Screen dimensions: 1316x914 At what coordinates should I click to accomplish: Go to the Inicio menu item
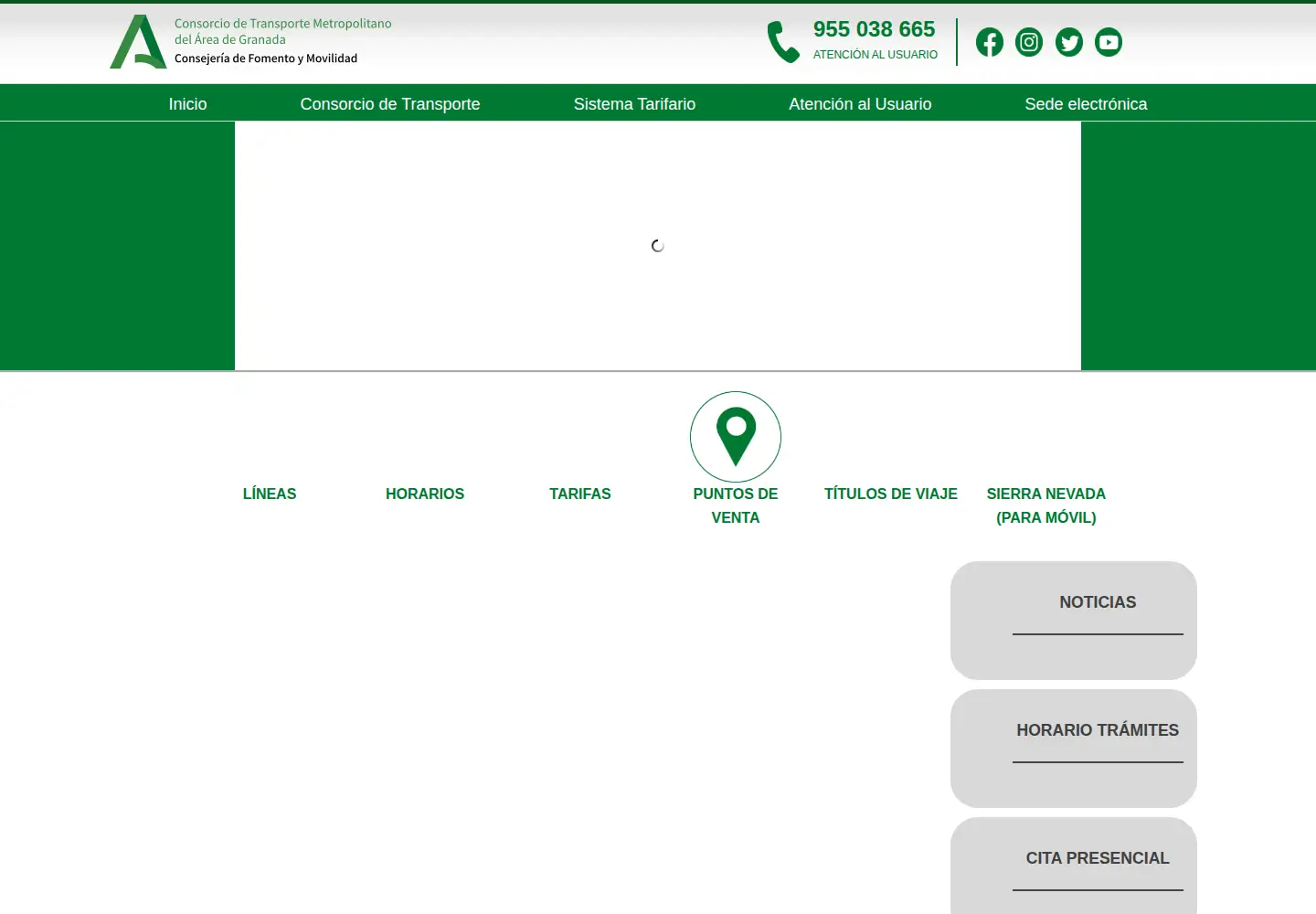[187, 104]
